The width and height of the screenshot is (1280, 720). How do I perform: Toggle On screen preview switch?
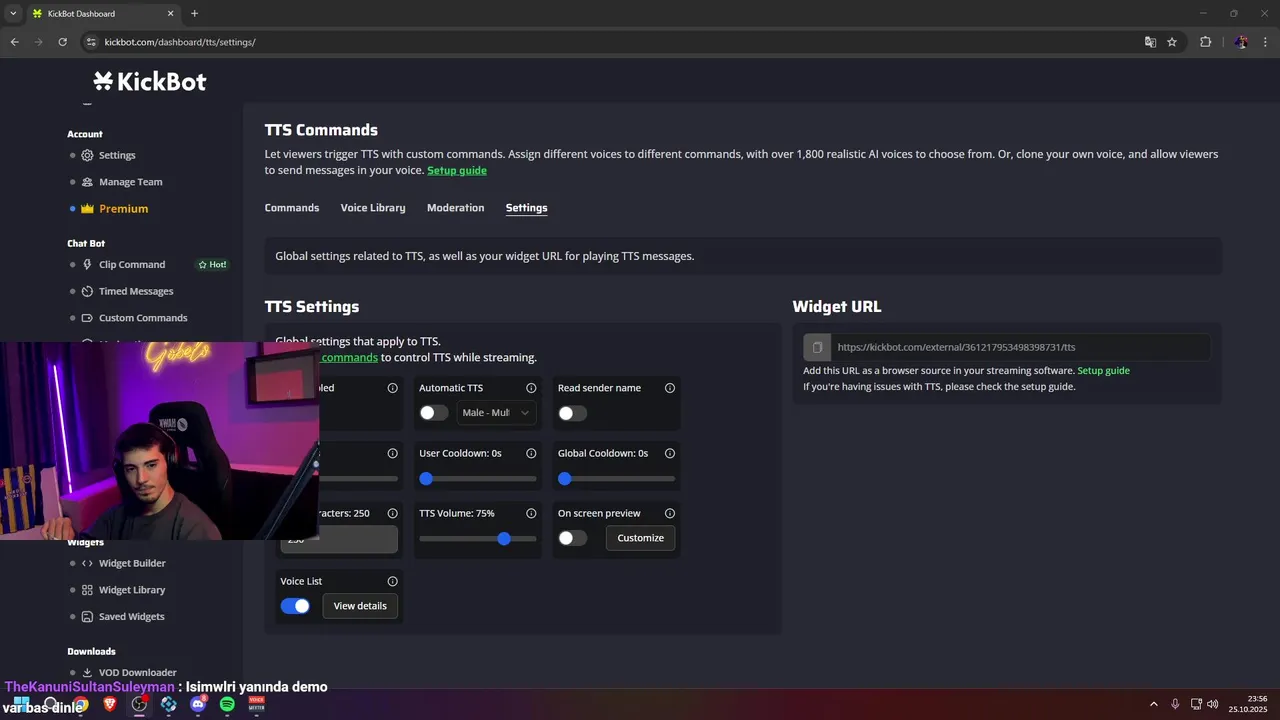point(572,538)
